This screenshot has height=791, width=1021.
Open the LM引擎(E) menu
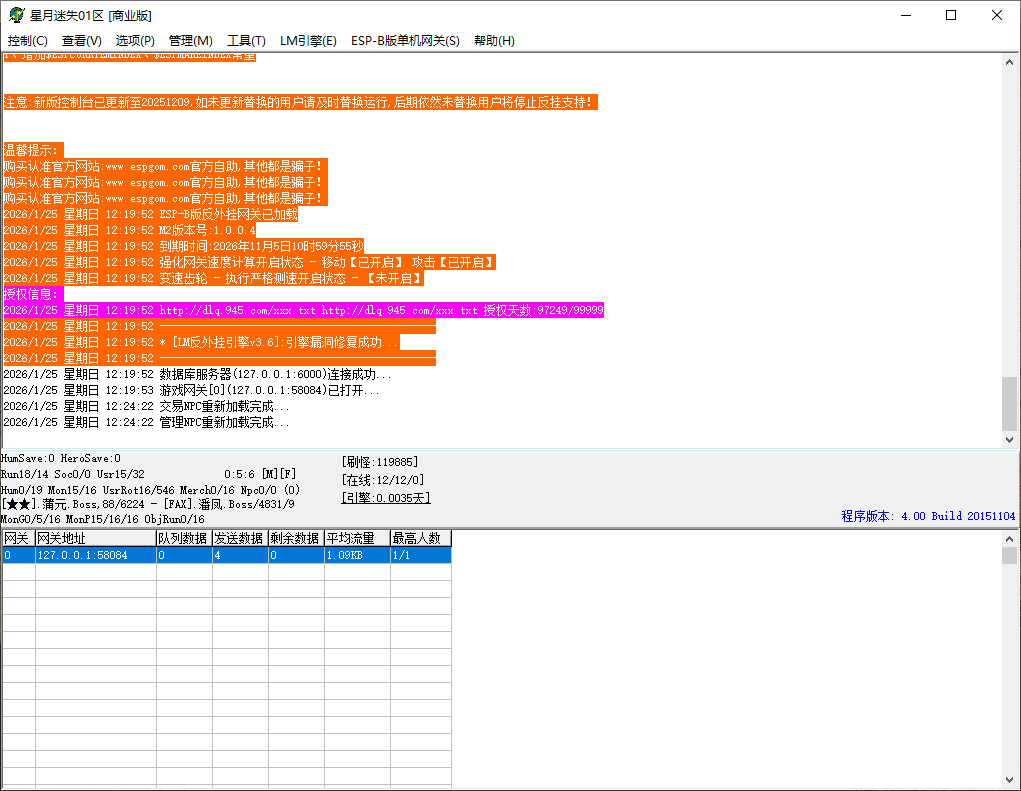308,41
